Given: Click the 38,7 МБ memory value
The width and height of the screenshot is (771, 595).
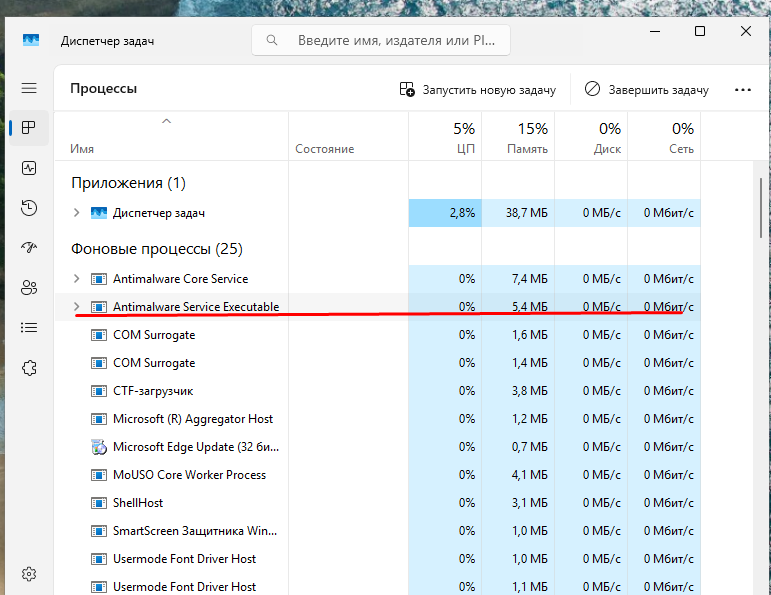Looking at the screenshot, I should tap(526, 213).
